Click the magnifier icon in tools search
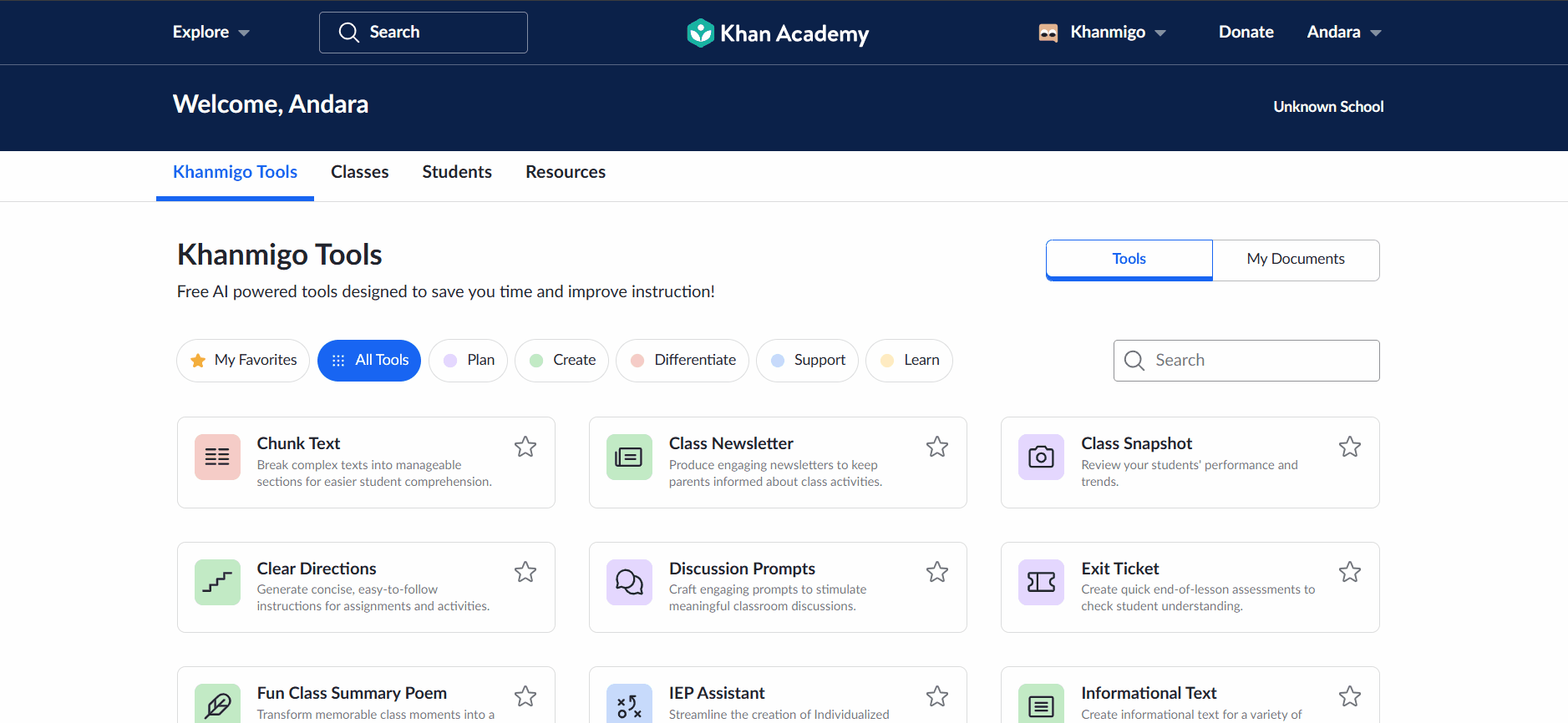 click(x=1134, y=361)
